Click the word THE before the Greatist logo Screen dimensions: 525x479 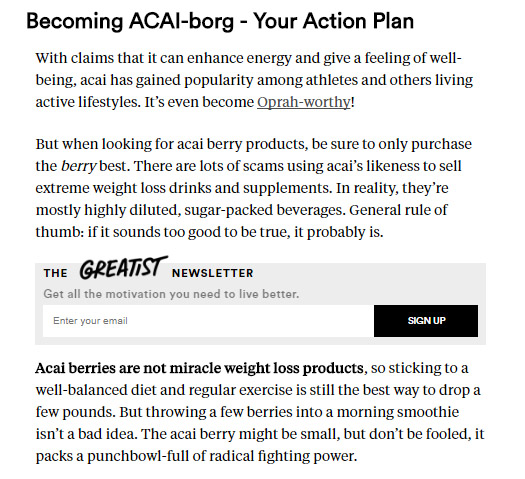56,273
